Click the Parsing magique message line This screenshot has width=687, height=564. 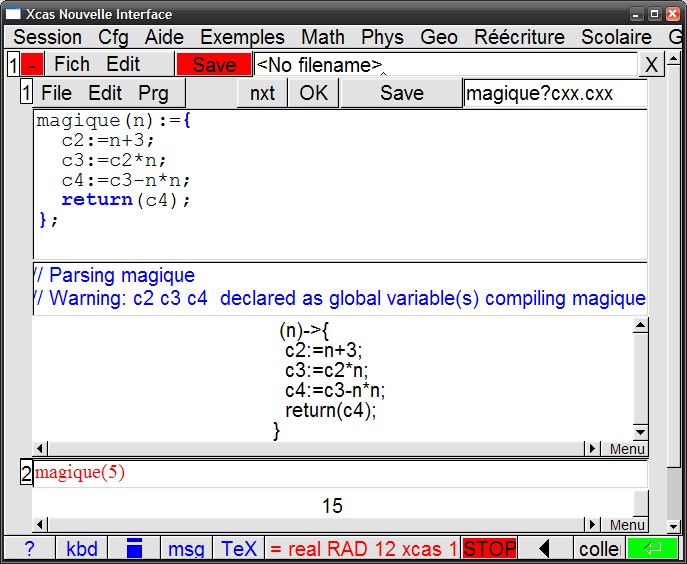coord(114,275)
